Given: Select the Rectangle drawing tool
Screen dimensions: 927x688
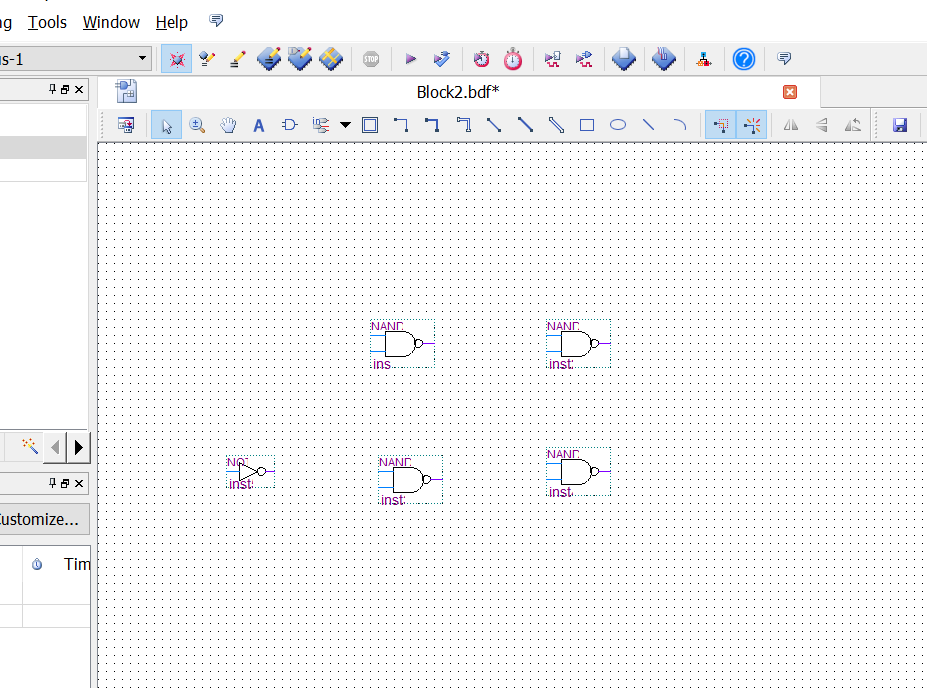Looking at the screenshot, I should (587, 125).
